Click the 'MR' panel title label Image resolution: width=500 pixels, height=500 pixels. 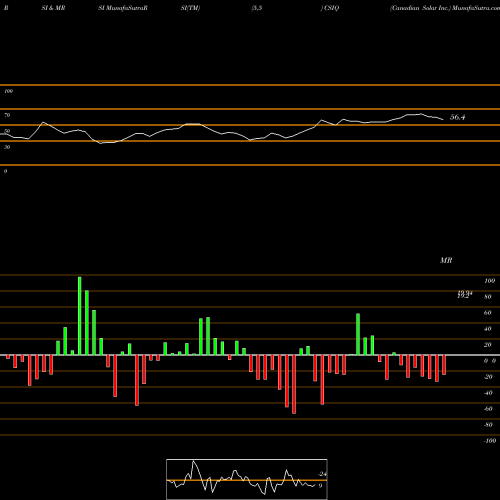(x=446, y=260)
